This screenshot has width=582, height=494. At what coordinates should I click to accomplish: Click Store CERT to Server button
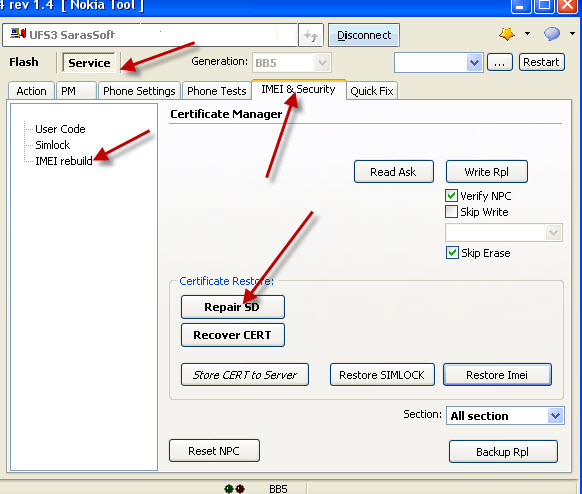(245, 375)
